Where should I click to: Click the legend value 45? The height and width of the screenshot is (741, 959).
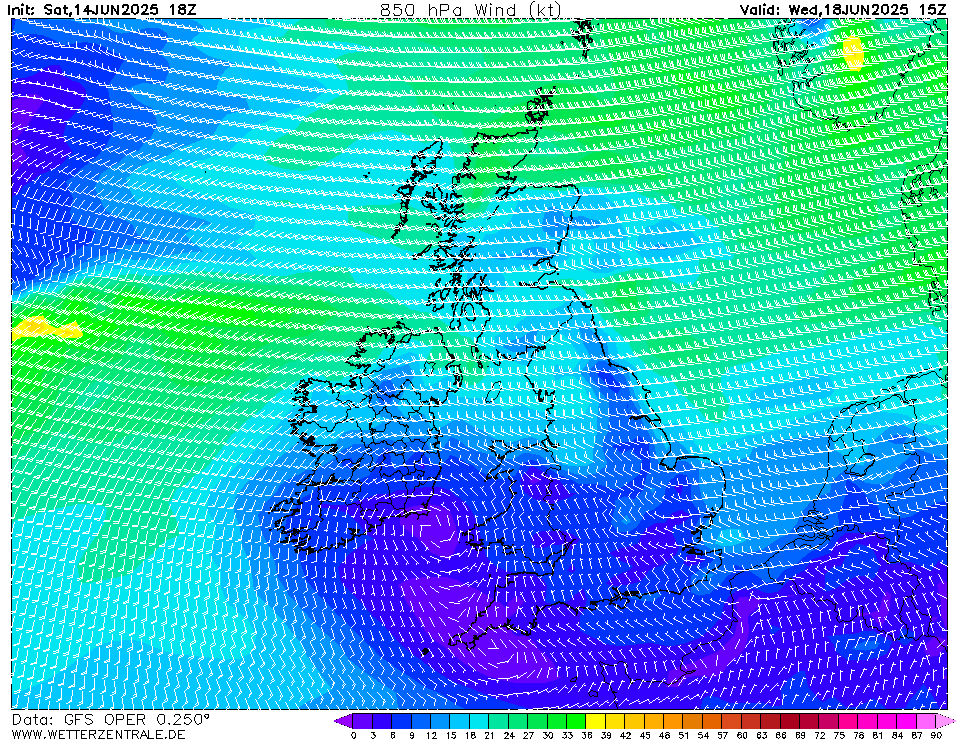coord(645,735)
